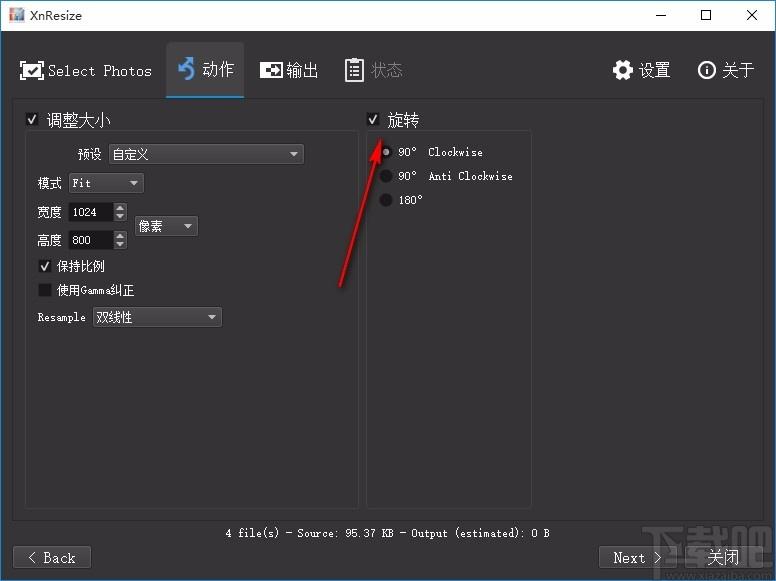Click the 关于 info circle icon
Image resolution: width=776 pixels, height=581 pixels.
(x=707, y=70)
